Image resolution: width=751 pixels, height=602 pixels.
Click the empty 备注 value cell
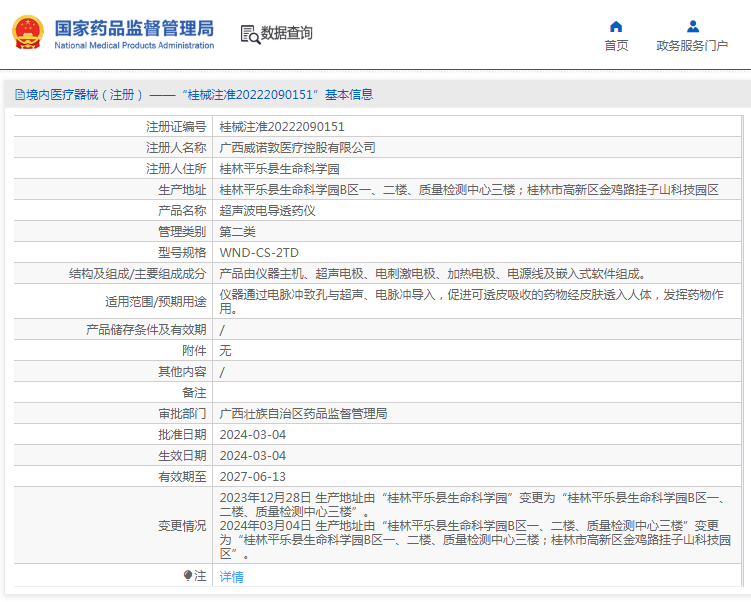point(477,393)
